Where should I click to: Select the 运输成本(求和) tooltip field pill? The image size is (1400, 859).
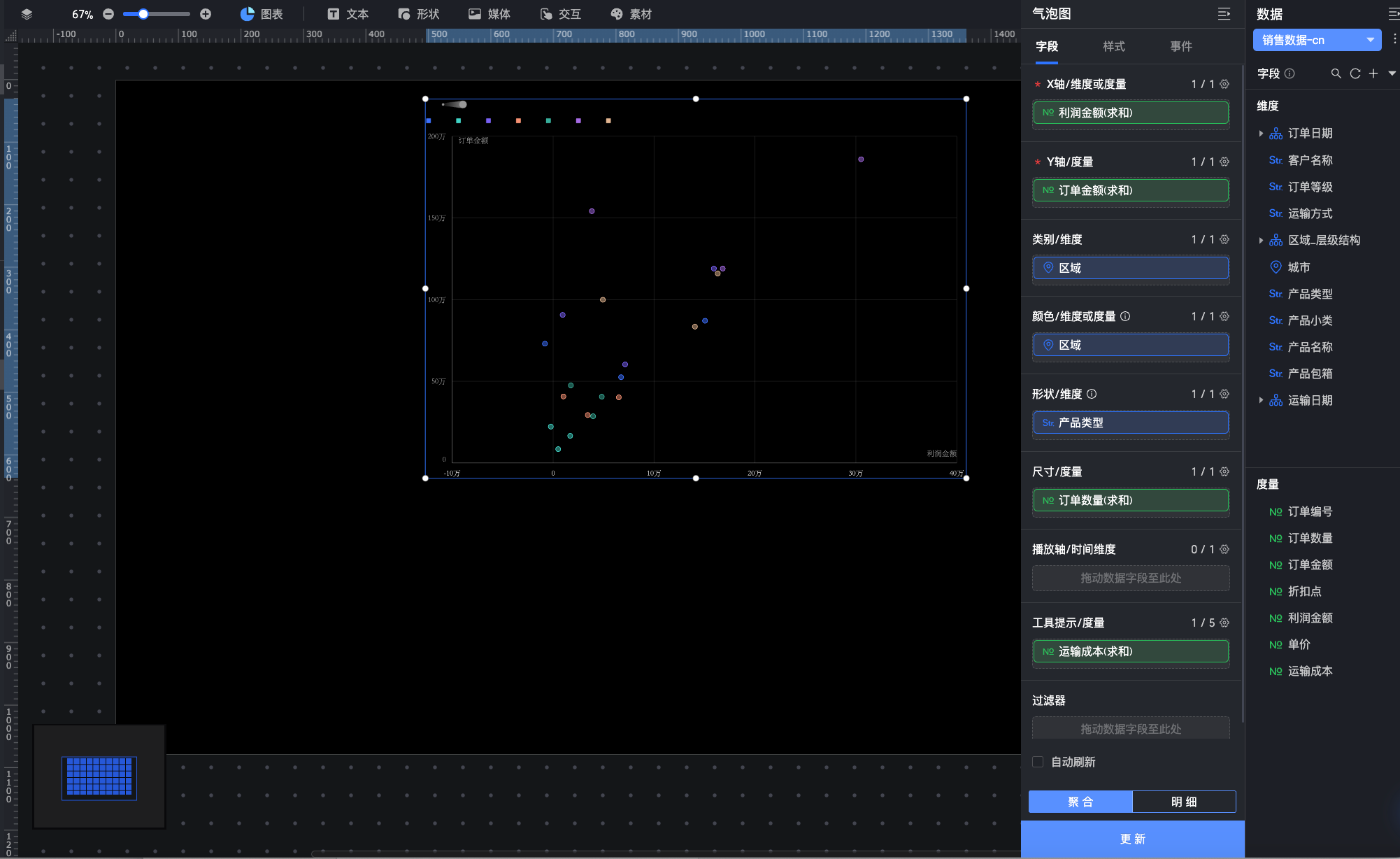[x=1131, y=651]
